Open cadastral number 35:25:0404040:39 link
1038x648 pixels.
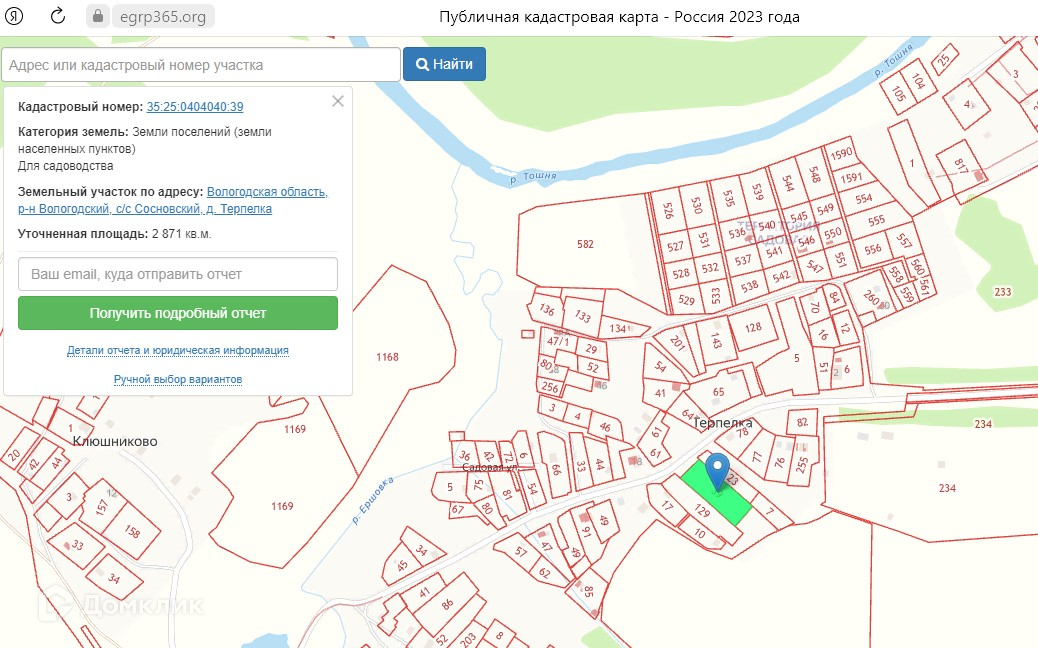pyautogui.click(x=195, y=107)
